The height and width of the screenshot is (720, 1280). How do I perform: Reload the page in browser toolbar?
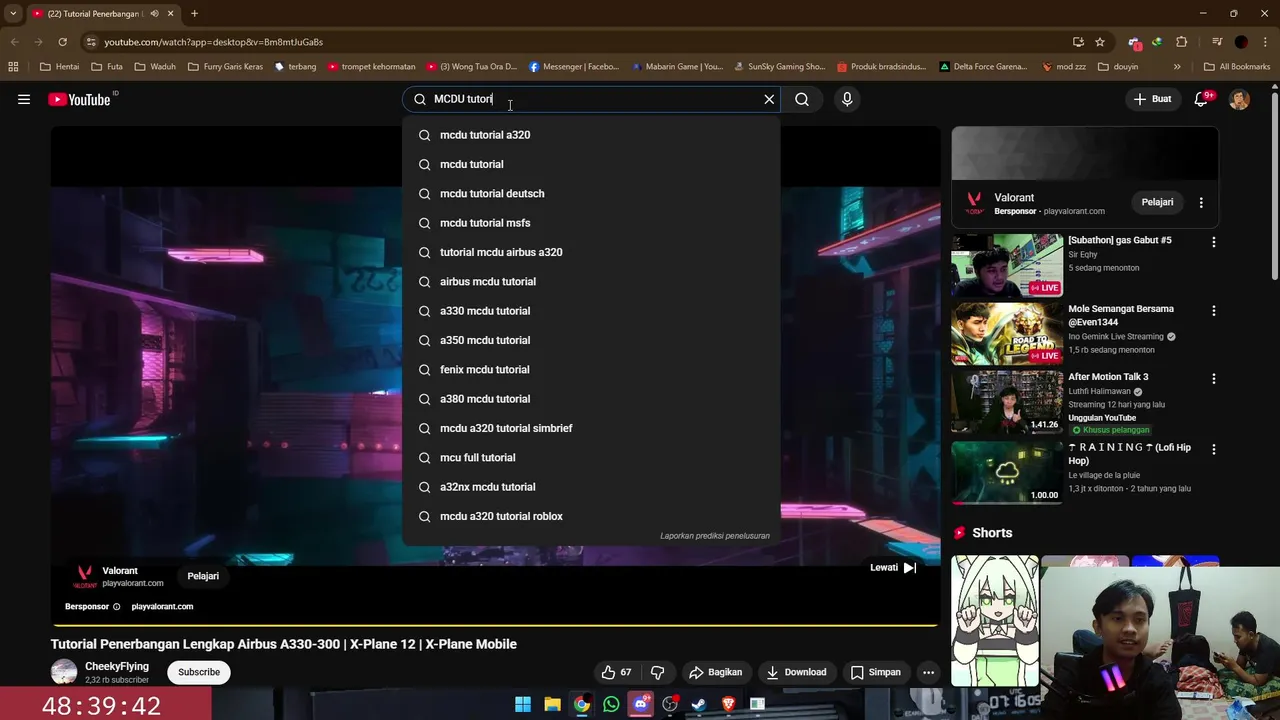tap(62, 42)
